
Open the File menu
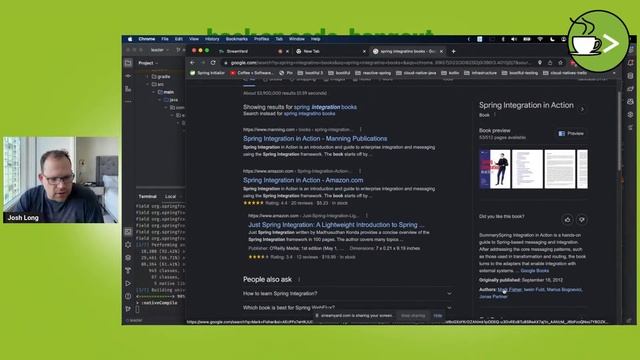pyautogui.click(x=165, y=39)
